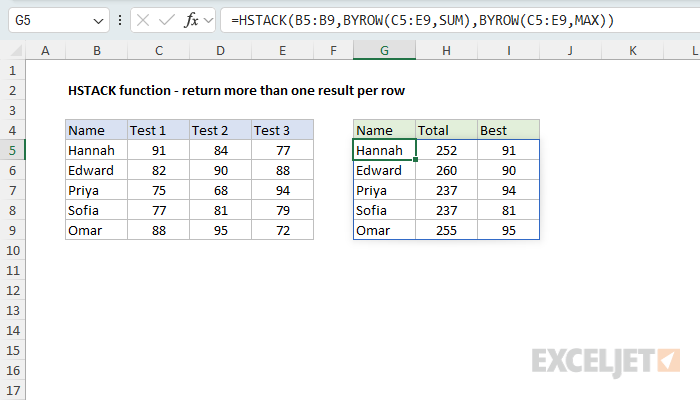The image size is (700, 400).
Task: Click cell B7 containing Priya
Action: [x=96, y=191]
